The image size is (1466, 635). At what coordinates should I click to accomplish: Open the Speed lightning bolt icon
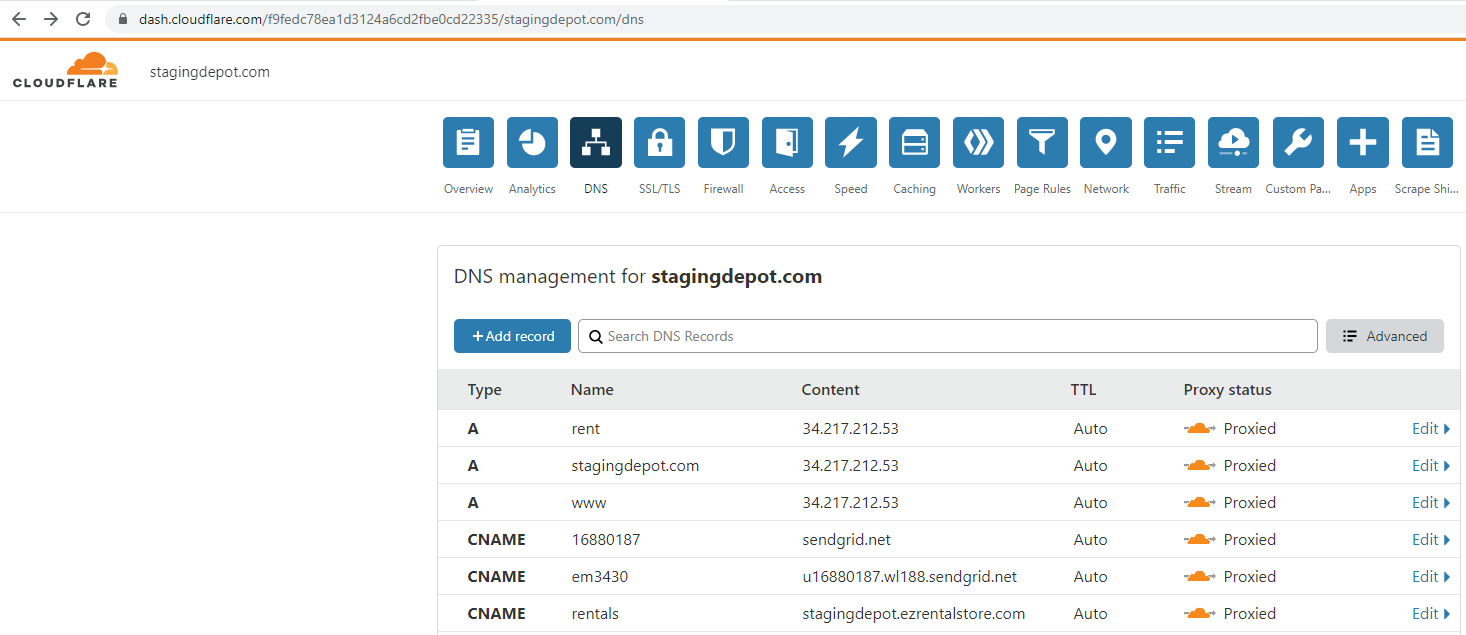tap(851, 142)
